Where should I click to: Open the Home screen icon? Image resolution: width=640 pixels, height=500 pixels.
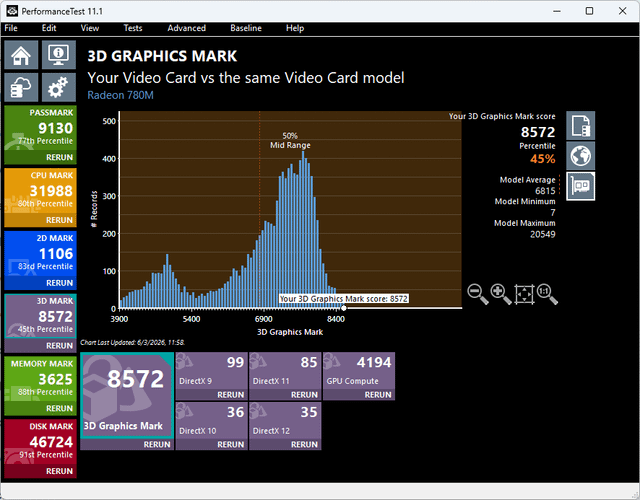pyautogui.click(x=21, y=55)
